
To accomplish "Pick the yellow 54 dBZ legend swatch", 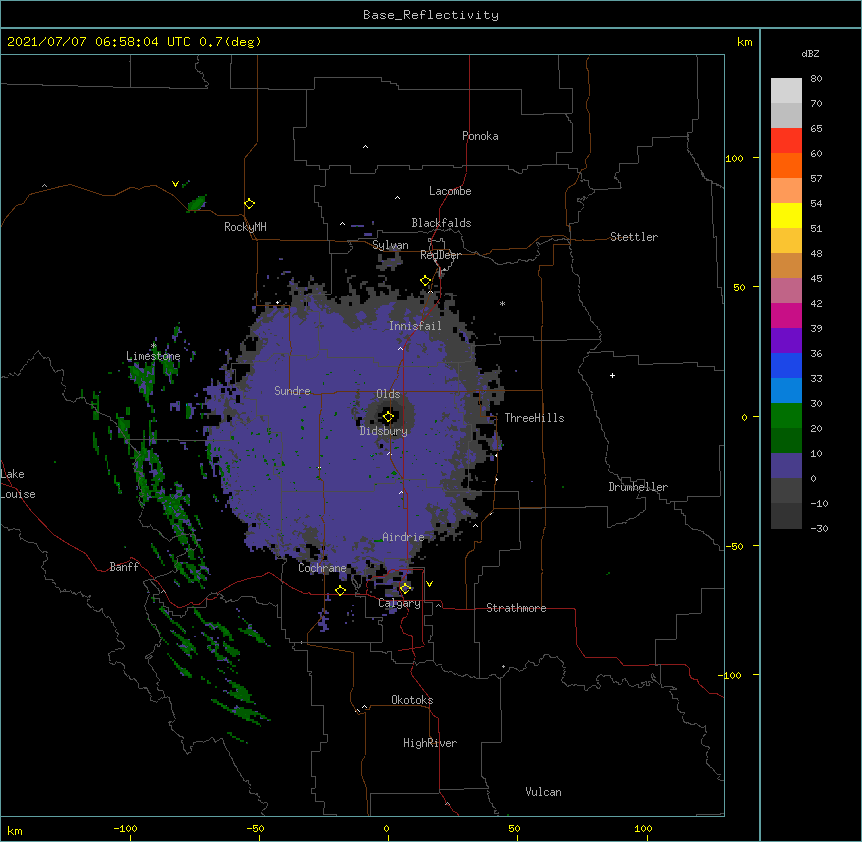I will point(786,215).
